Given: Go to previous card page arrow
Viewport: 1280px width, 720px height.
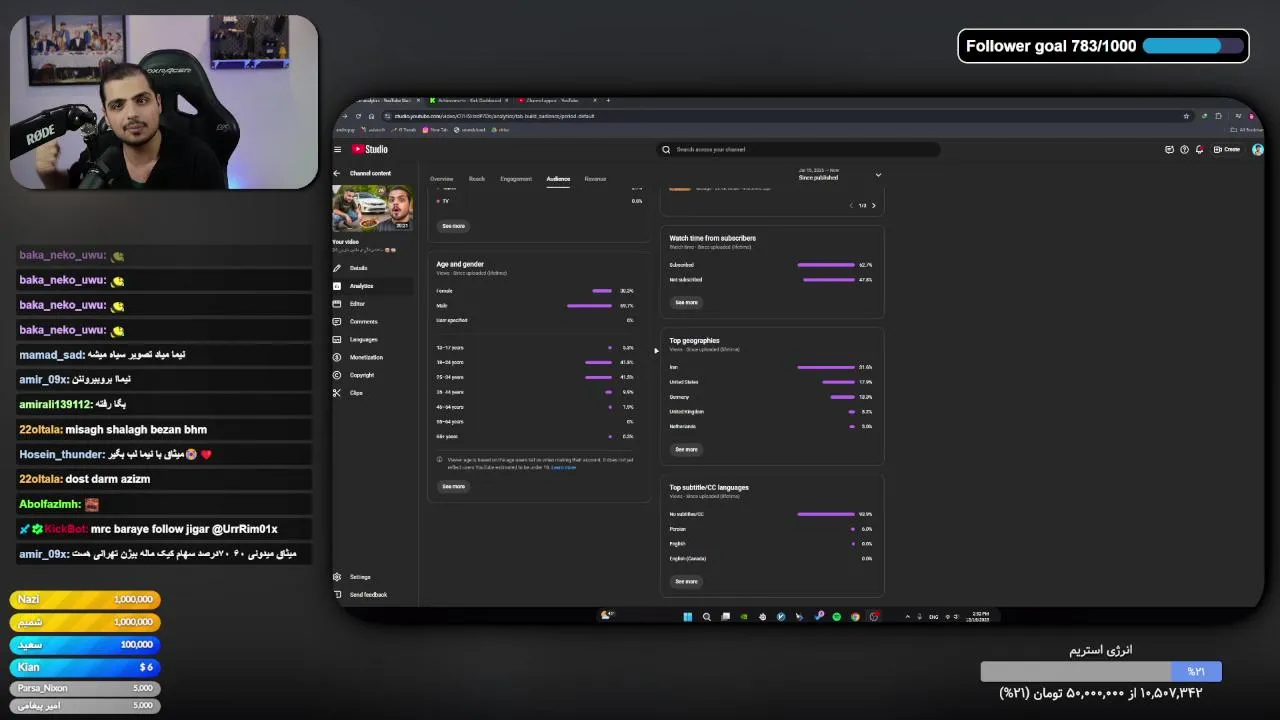Looking at the screenshot, I should point(851,206).
